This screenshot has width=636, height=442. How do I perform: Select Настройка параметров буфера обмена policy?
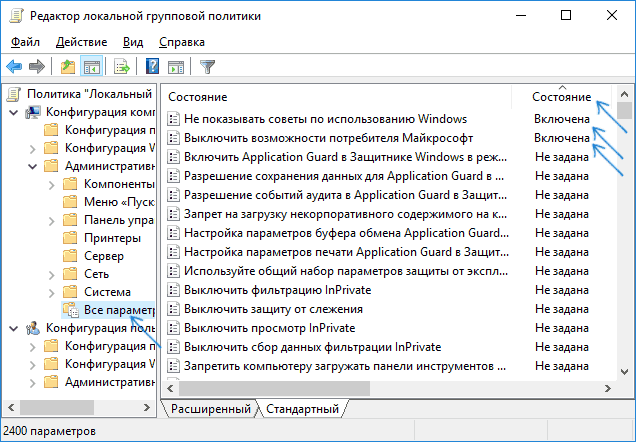(346, 233)
